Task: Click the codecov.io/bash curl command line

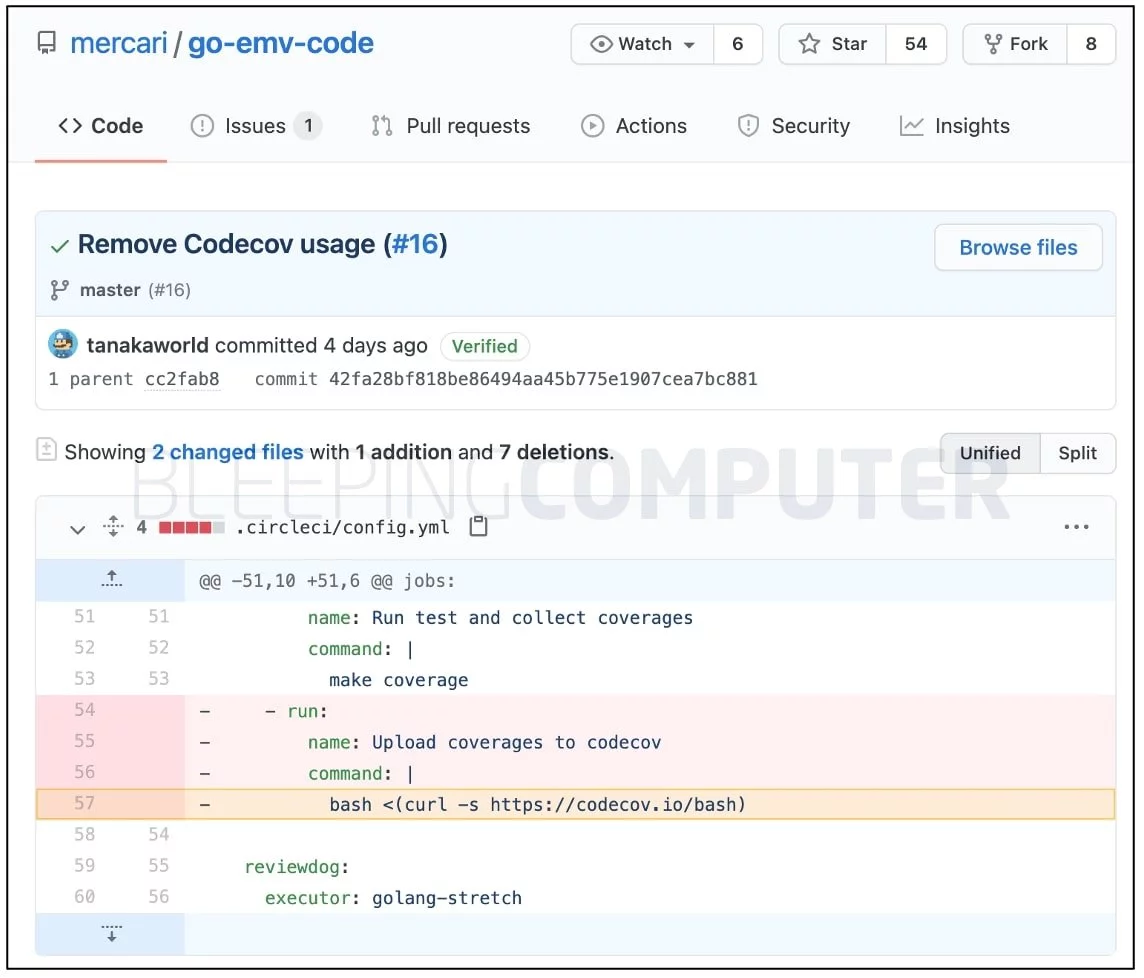Action: 538,804
